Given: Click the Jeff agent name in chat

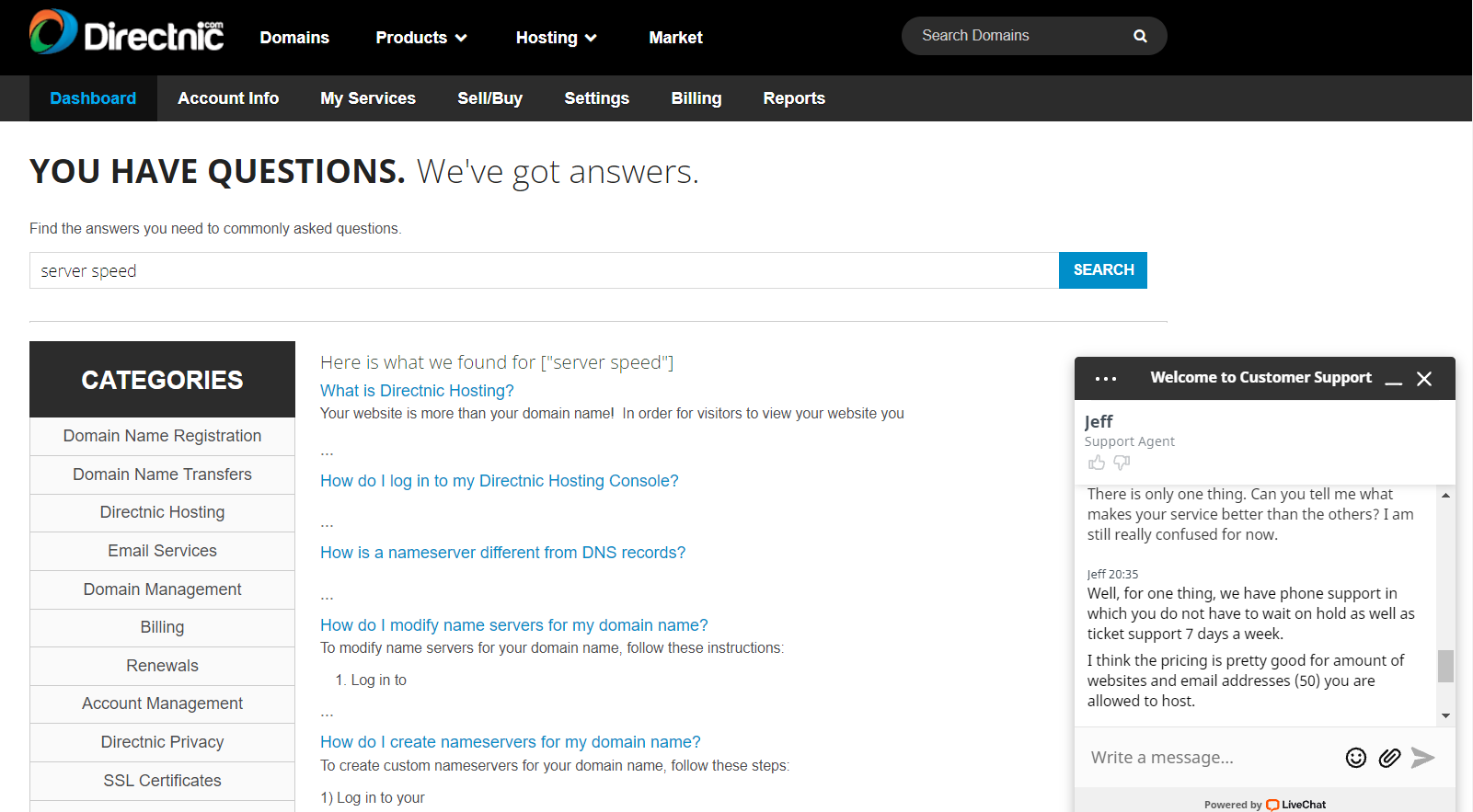Looking at the screenshot, I should (1099, 422).
